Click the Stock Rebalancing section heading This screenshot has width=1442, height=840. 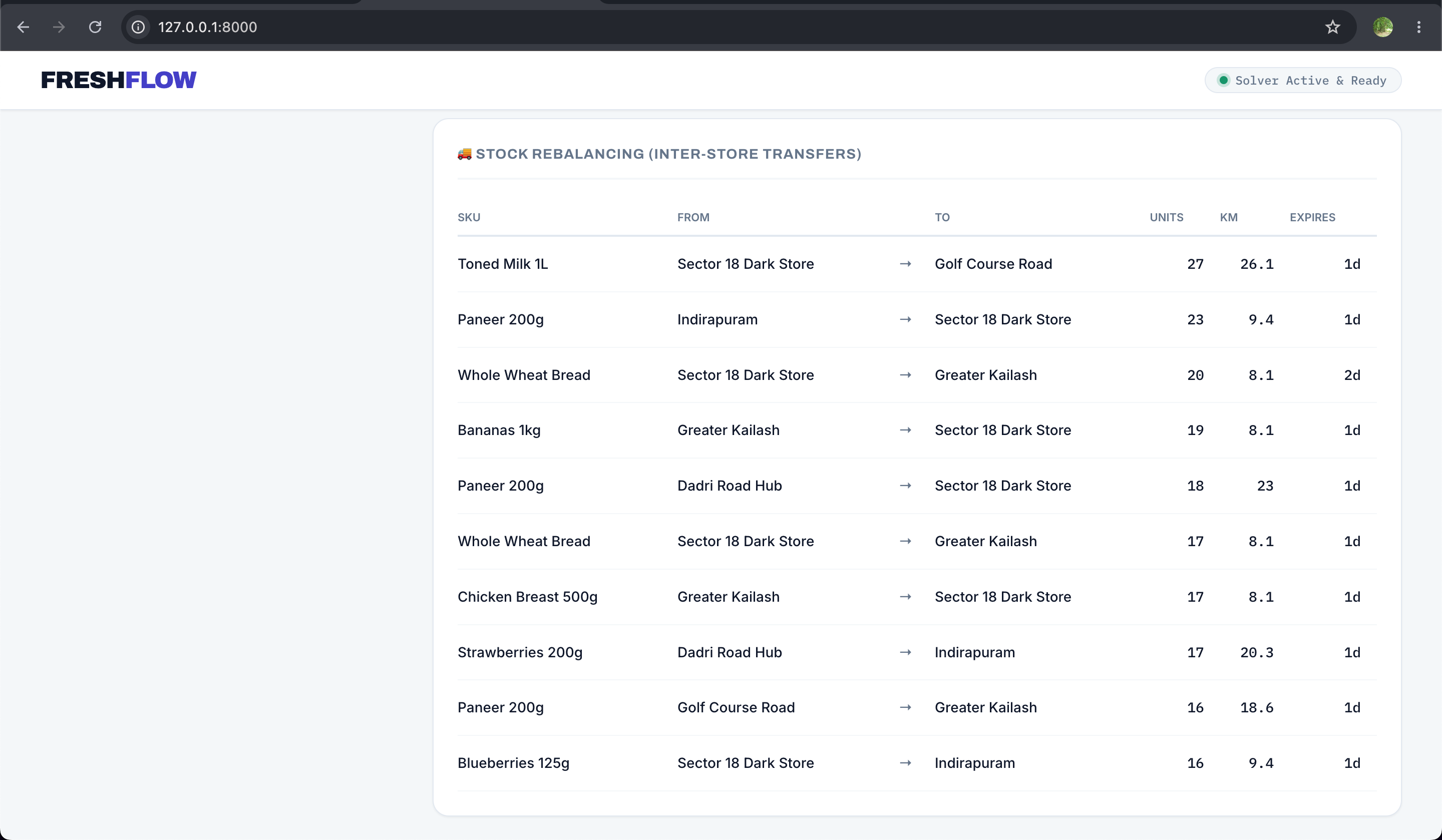pos(659,153)
